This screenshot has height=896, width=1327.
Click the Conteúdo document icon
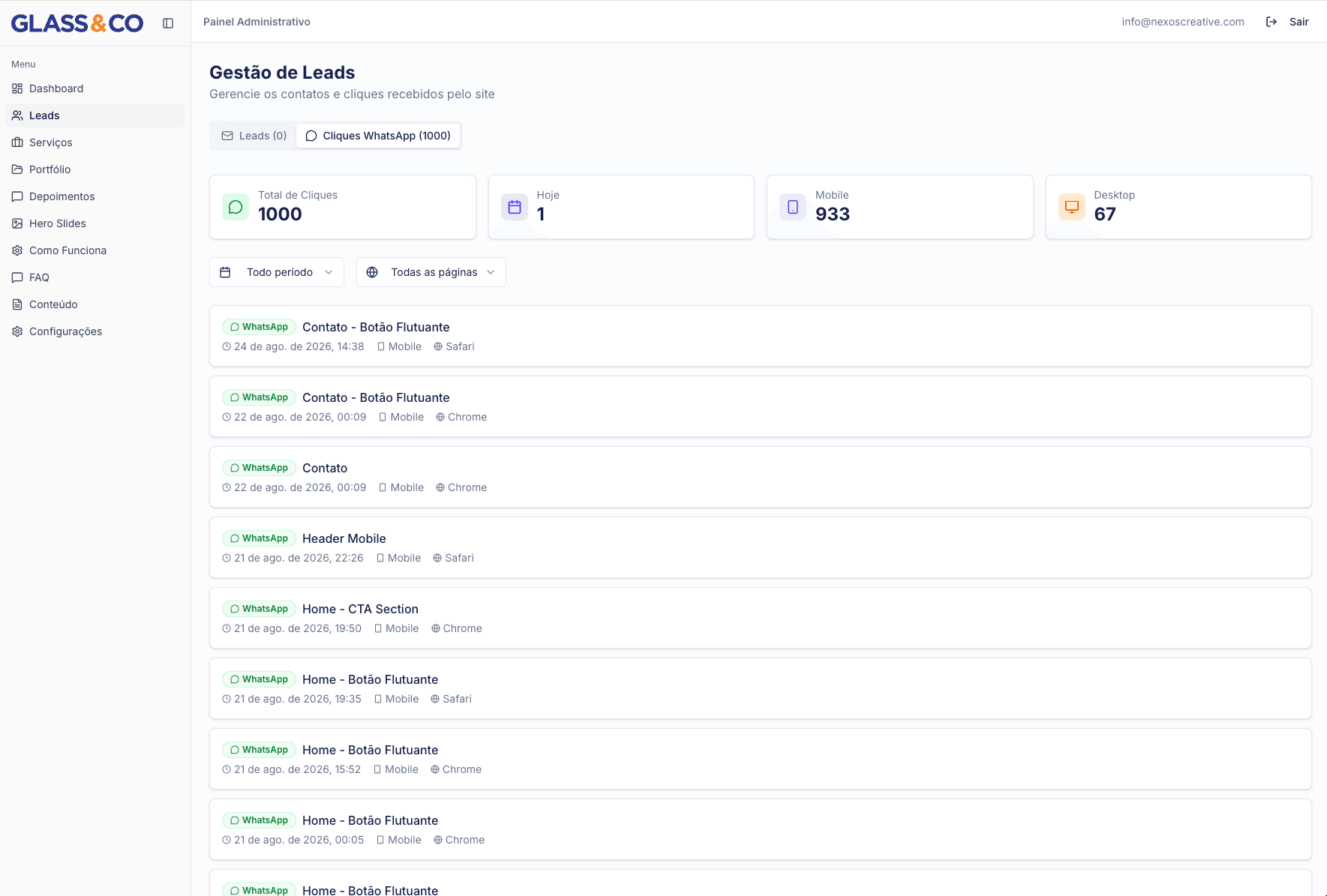coord(17,304)
